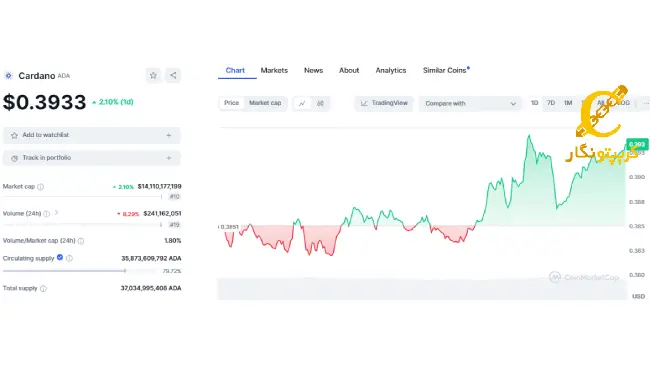Screen dimensions: 650x365
Task: Expand Add to watchlist plus option
Action: coord(169,135)
